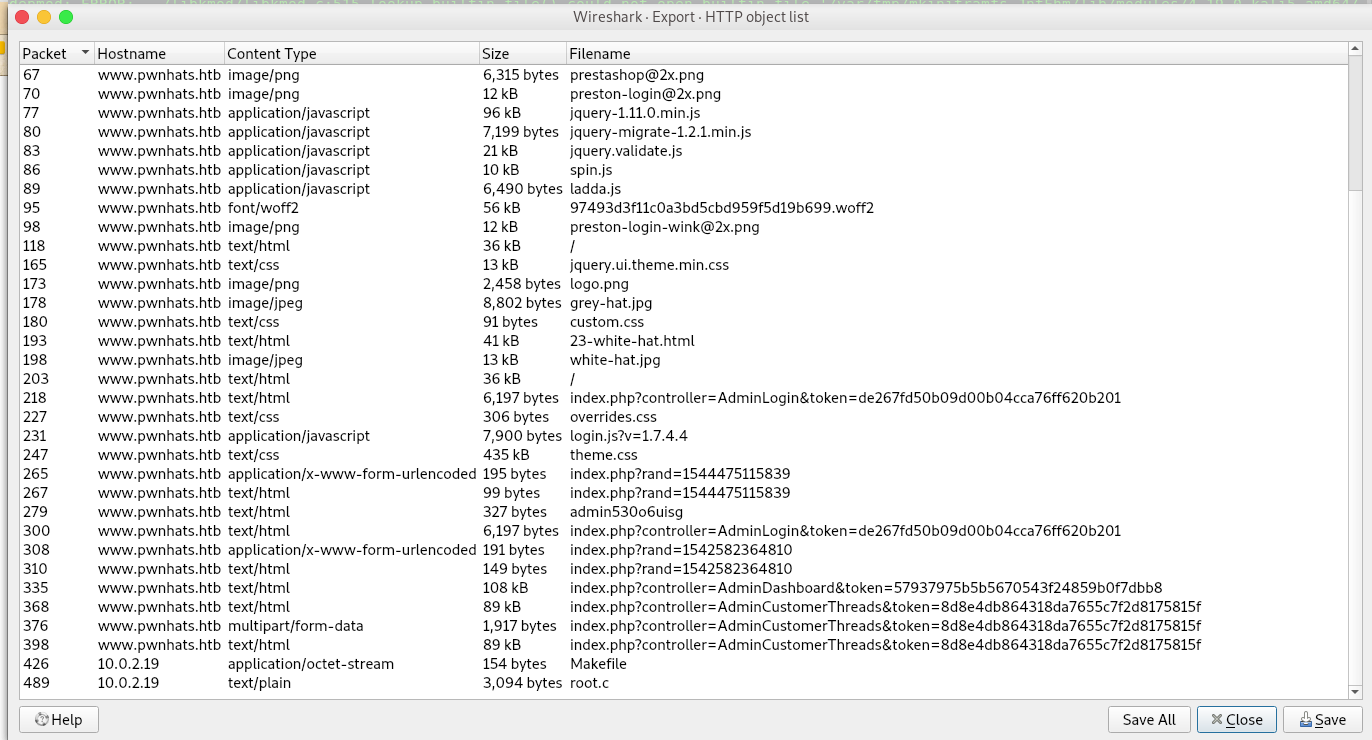Click the Close button to dismiss the dialog
Screen dimensions: 1372x740
pyautogui.click(x=1236, y=719)
